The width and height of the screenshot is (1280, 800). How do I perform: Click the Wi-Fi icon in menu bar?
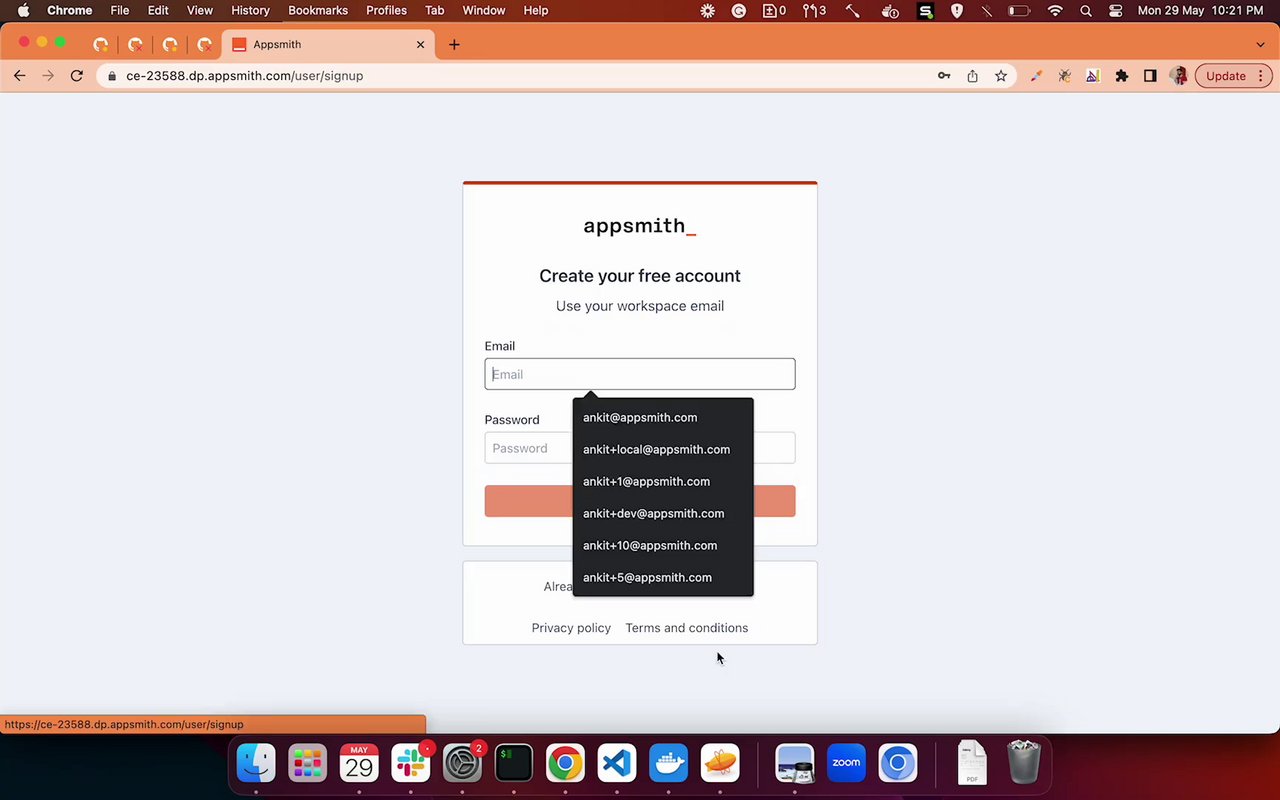[1055, 10]
